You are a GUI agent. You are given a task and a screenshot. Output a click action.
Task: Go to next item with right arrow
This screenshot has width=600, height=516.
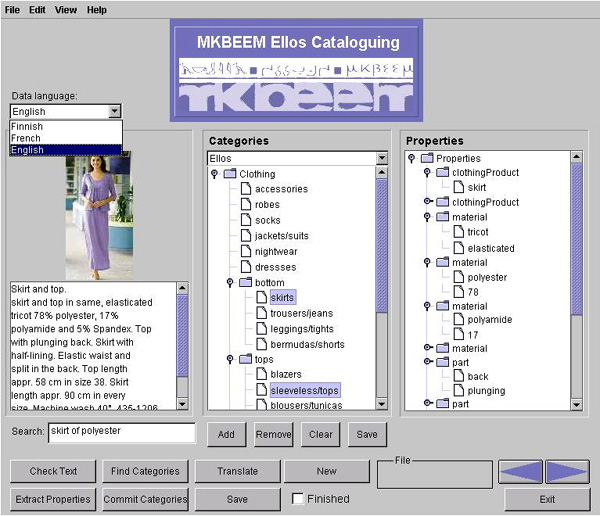tap(567, 472)
